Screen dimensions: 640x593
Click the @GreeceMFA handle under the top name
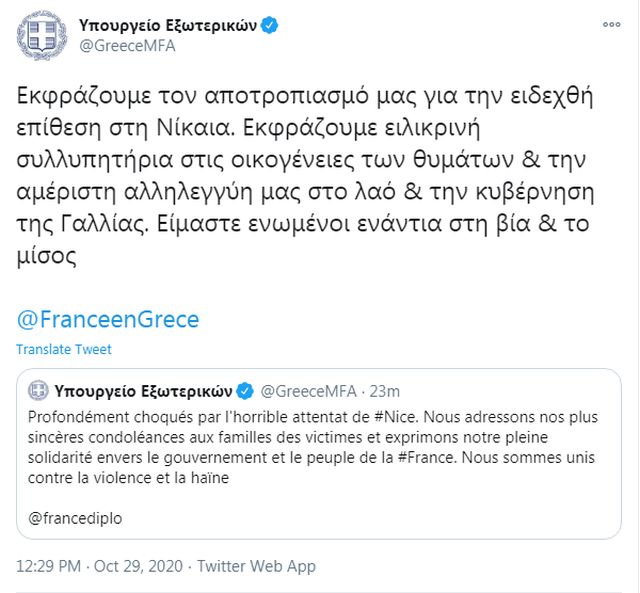pos(119,44)
